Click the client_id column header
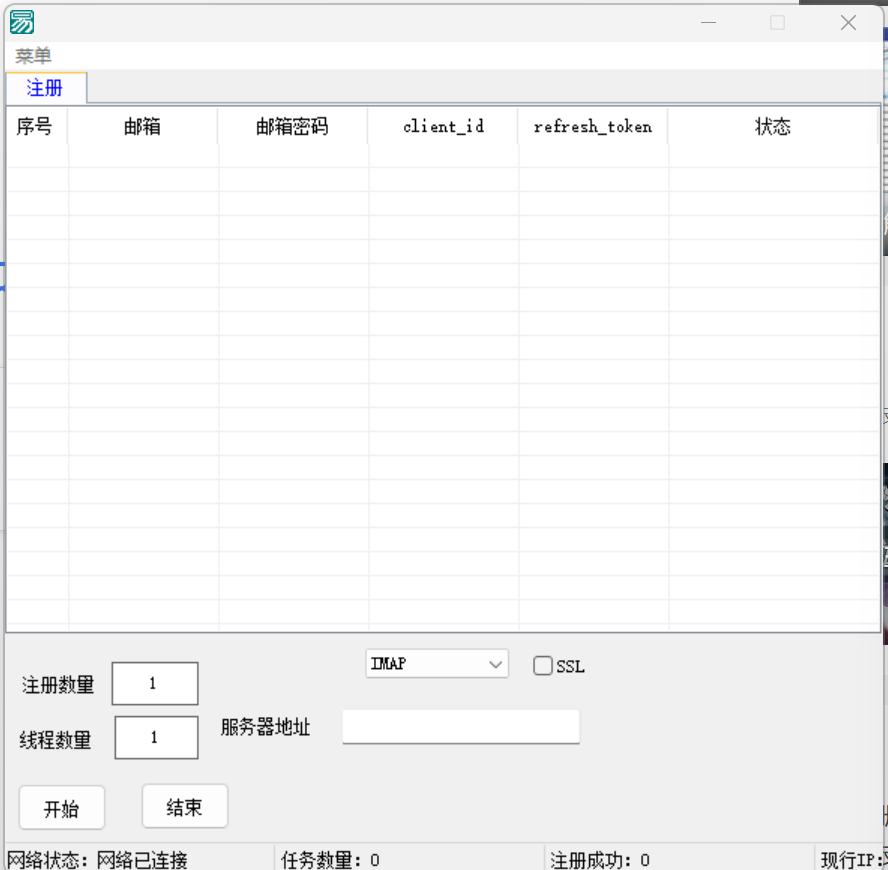The image size is (888, 870). click(442, 126)
